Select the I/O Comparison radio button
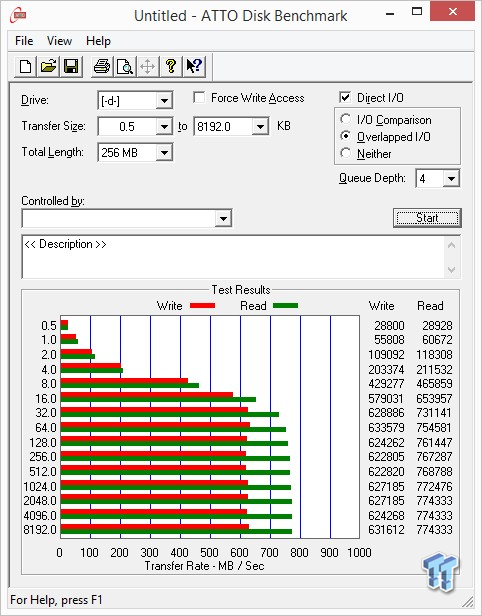The height and width of the screenshot is (616, 482). pos(345,119)
